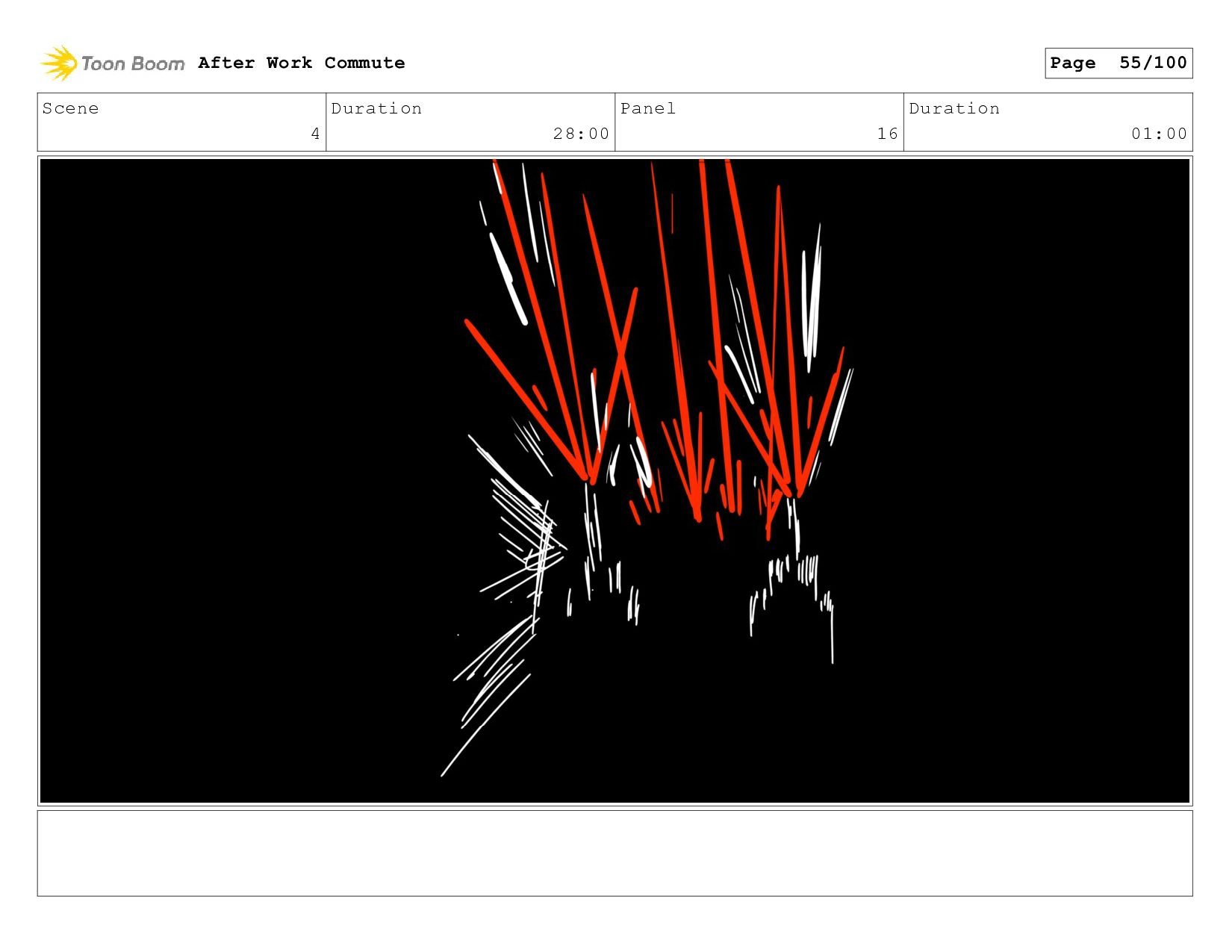
Task: Click the storyboard panel drawing
Action: [615, 481]
